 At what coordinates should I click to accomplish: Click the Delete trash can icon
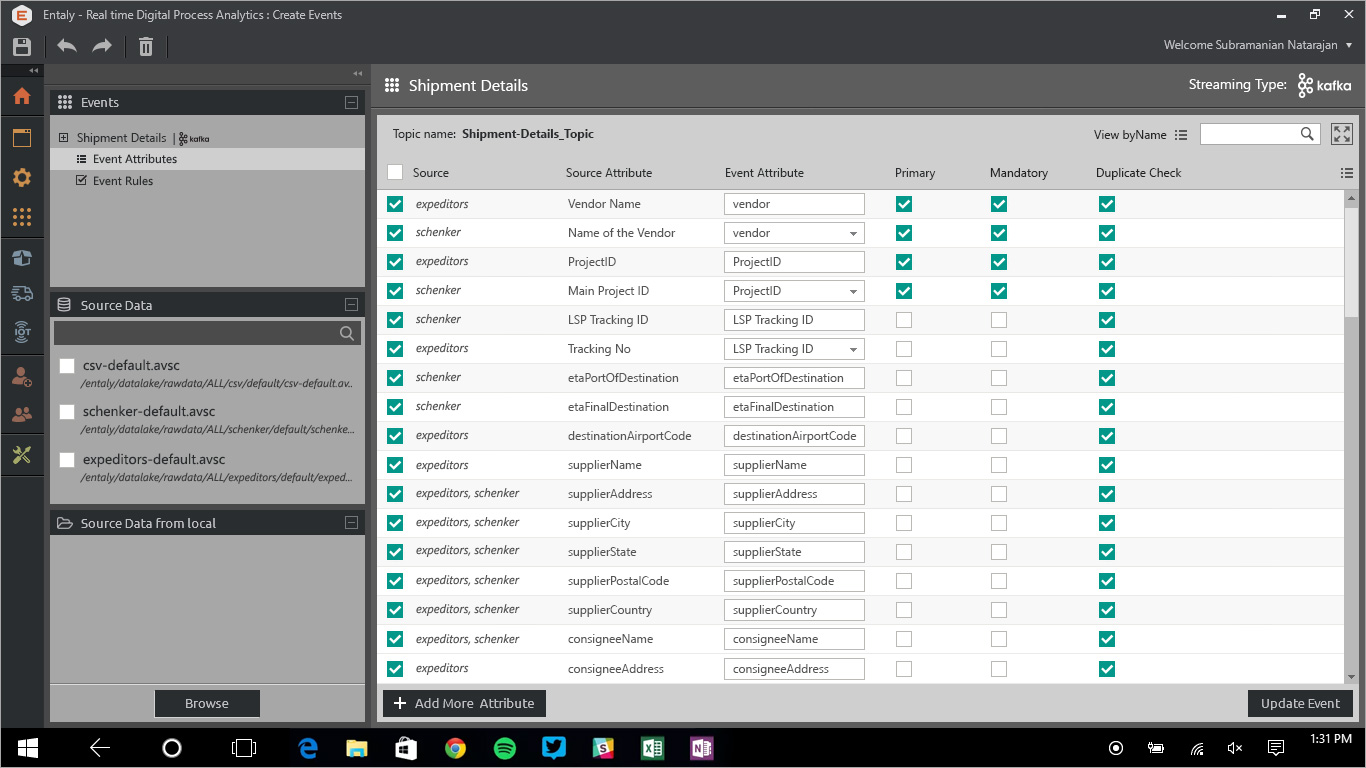tap(146, 46)
